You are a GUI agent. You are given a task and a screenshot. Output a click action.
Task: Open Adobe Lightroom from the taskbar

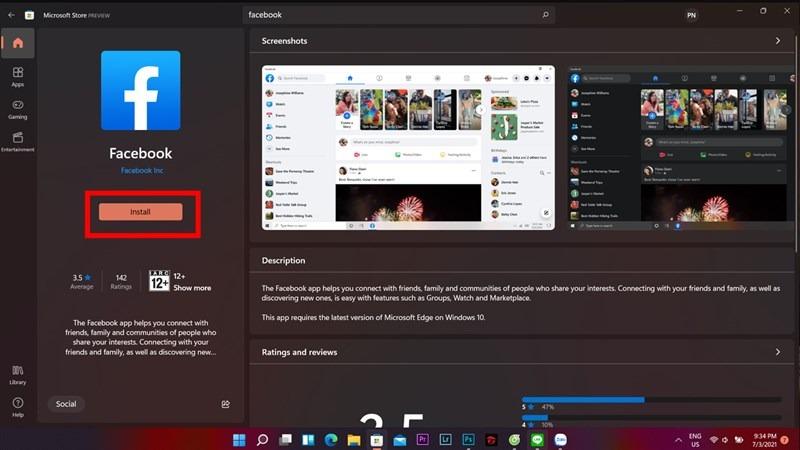point(445,440)
